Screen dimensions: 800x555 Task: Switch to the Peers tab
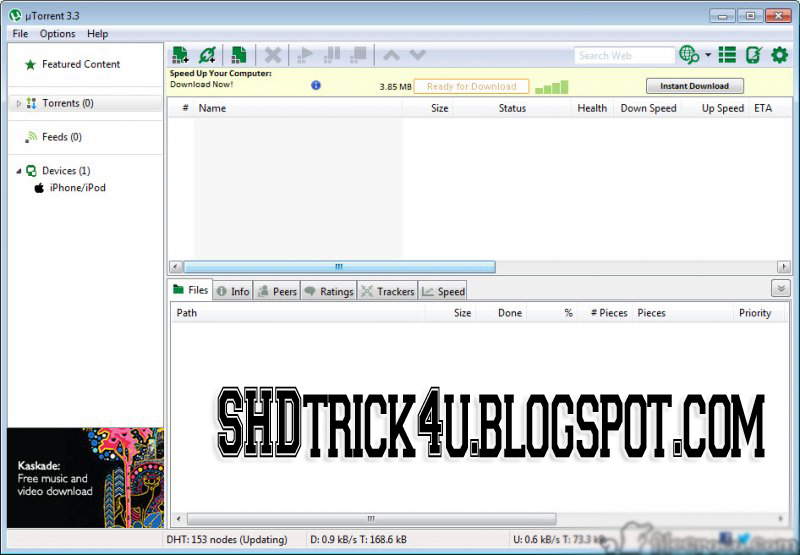[x=277, y=291]
